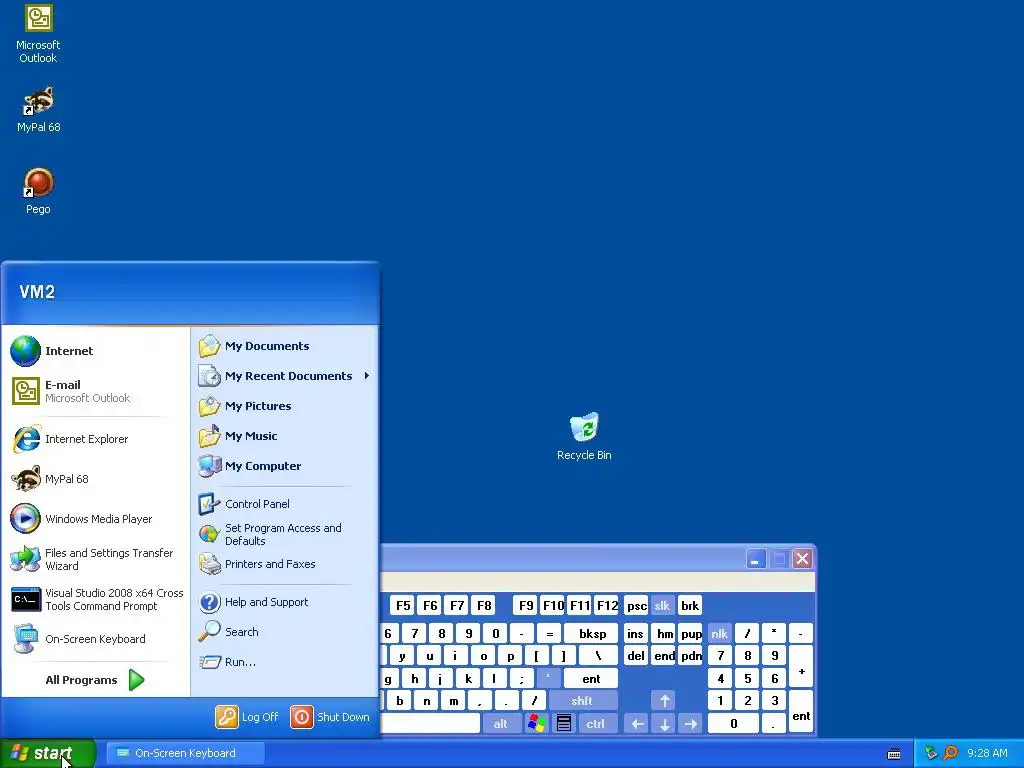Click the Shut Down button
This screenshot has width=1024, height=768.
tap(330, 717)
